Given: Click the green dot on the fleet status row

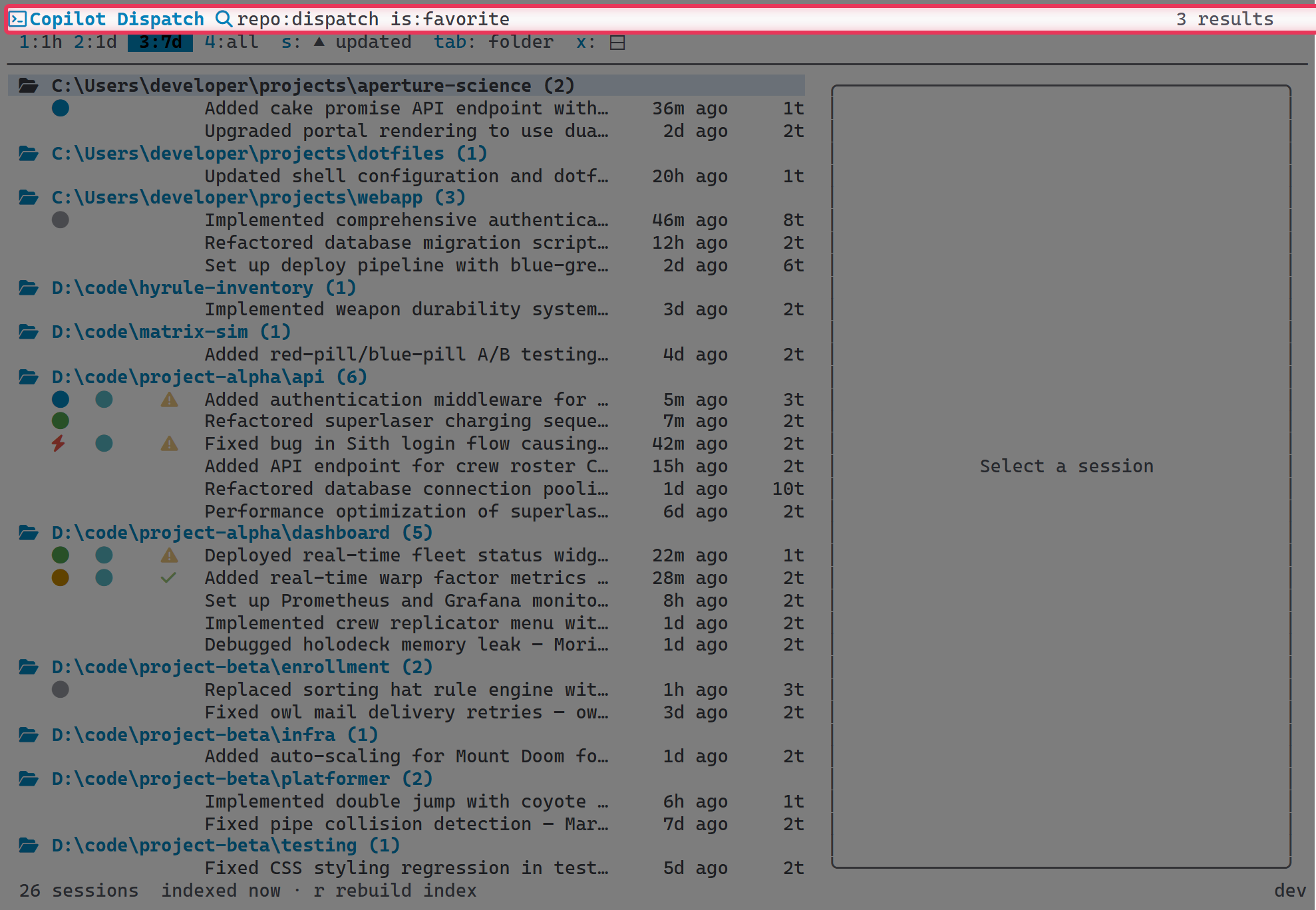Looking at the screenshot, I should tap(61, 555).
